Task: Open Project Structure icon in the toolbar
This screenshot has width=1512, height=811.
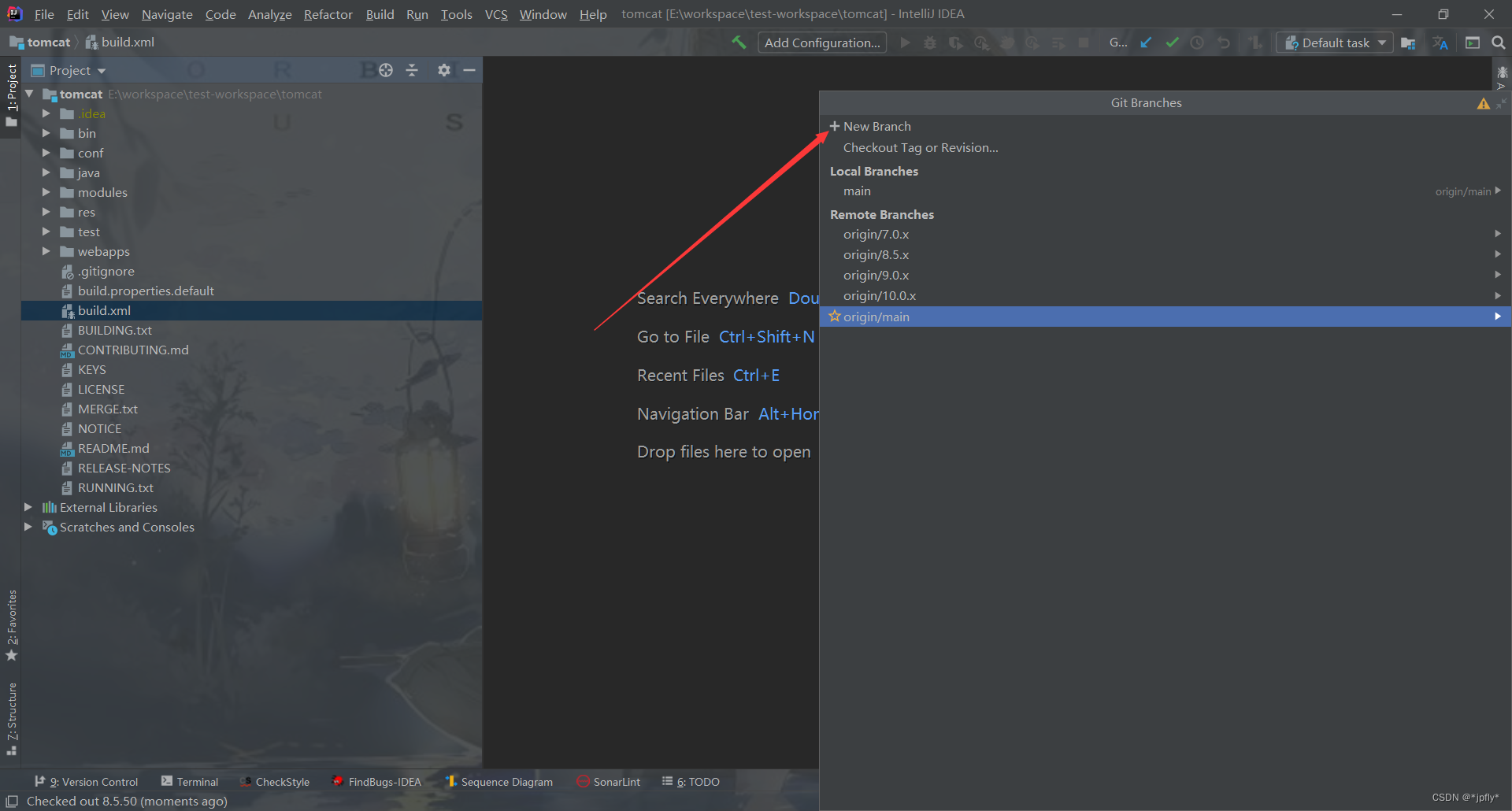Action: click(1408, 43)
